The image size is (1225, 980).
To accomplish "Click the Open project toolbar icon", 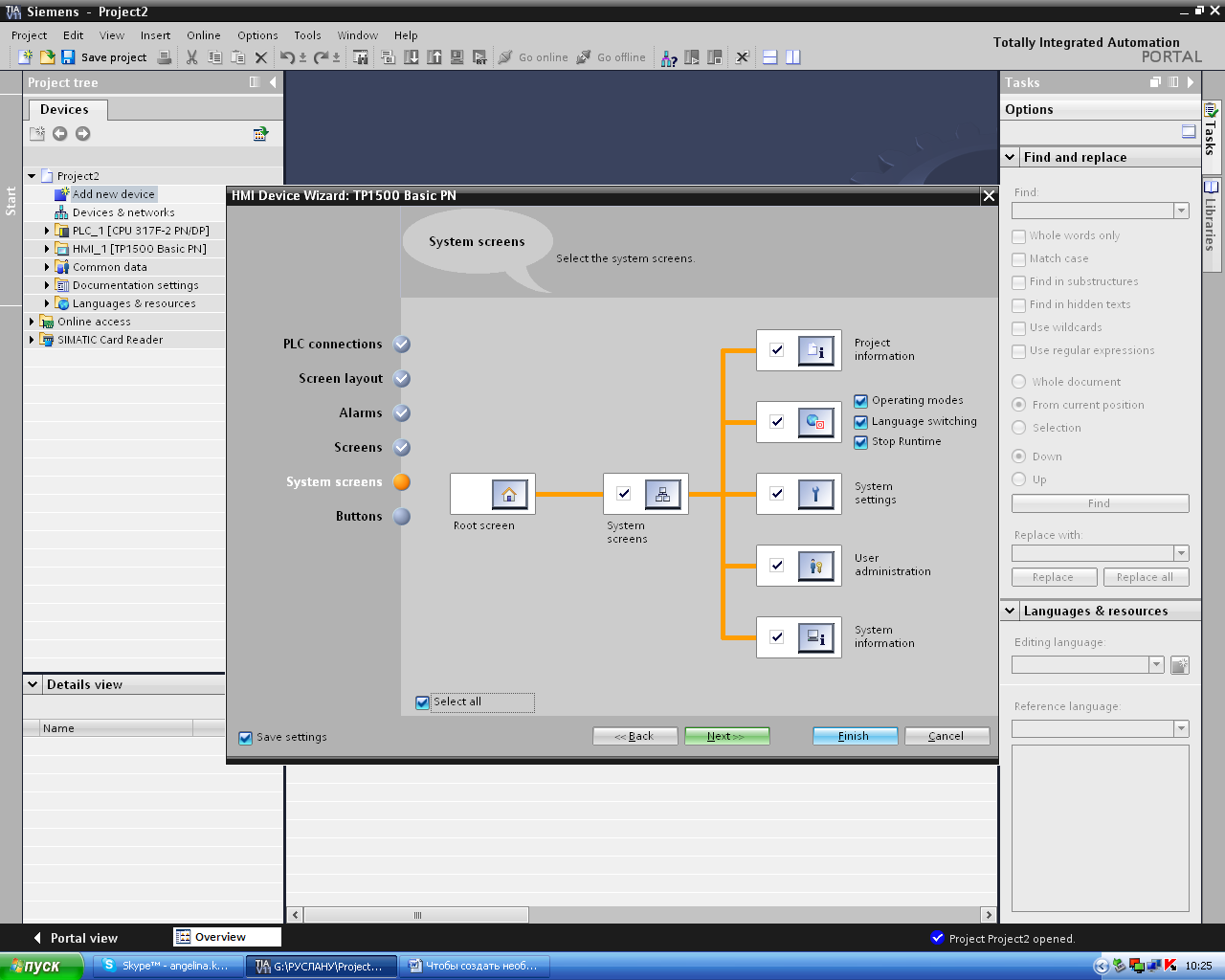I will coord(46,57).
